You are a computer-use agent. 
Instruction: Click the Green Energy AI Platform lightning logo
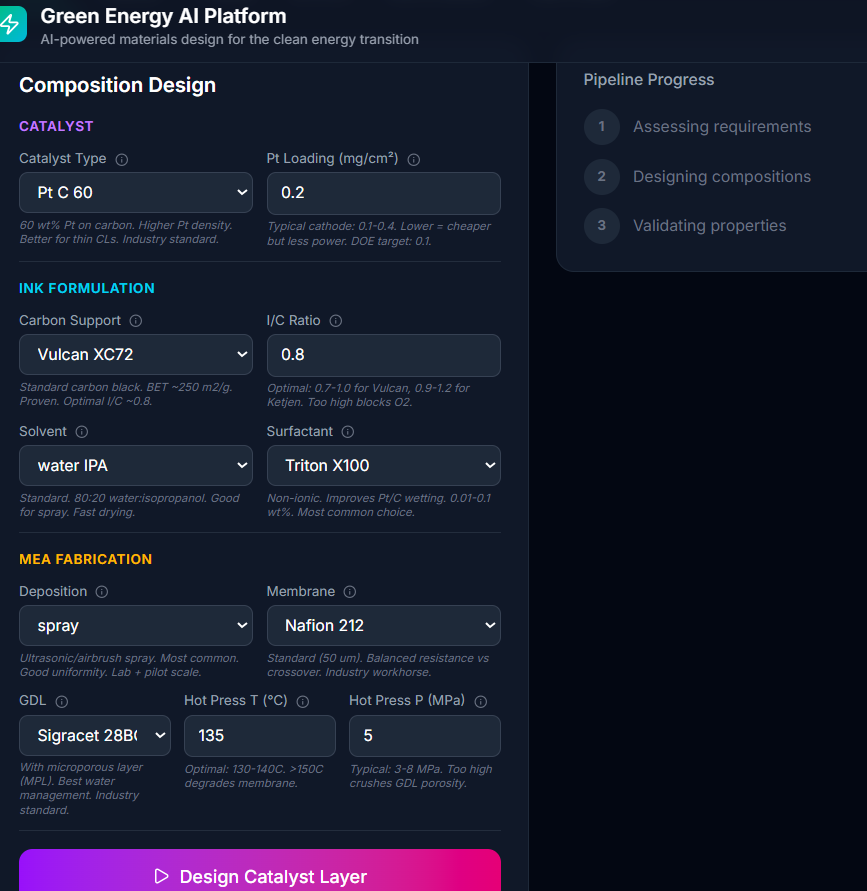[11, 24]
